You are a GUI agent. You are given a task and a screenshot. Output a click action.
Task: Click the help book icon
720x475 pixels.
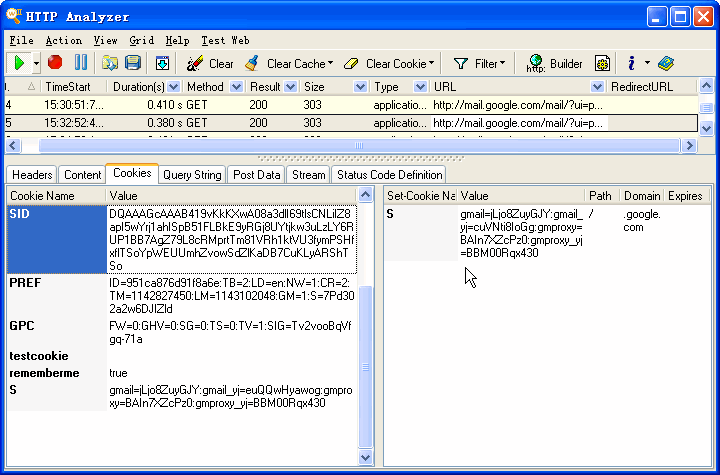tap(666, 63)
